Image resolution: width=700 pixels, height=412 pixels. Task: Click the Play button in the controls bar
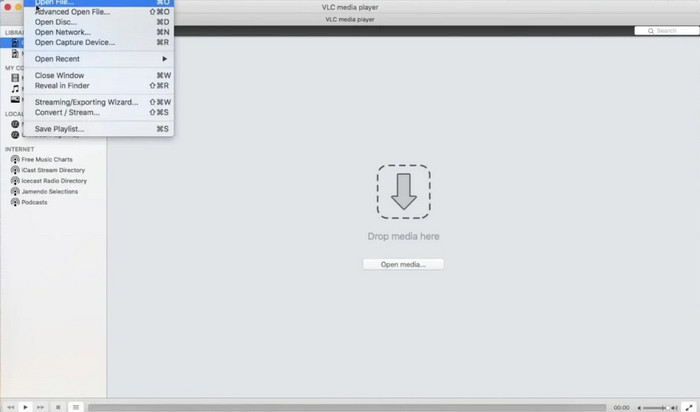pyautogui.click(x=25, y=407)
